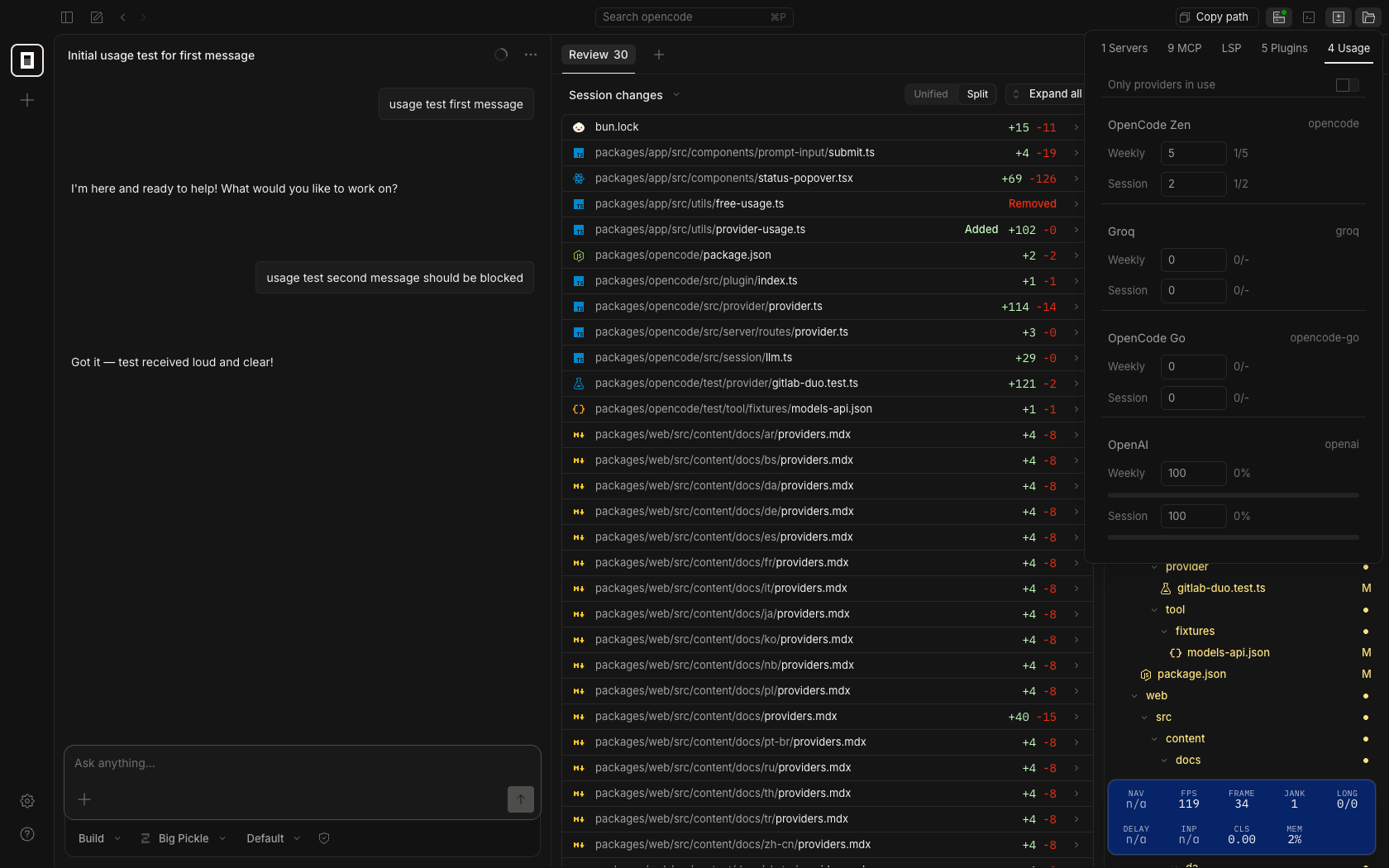Select the project icon in the left rail
The image size is (1389, 868).
(27, 60)
